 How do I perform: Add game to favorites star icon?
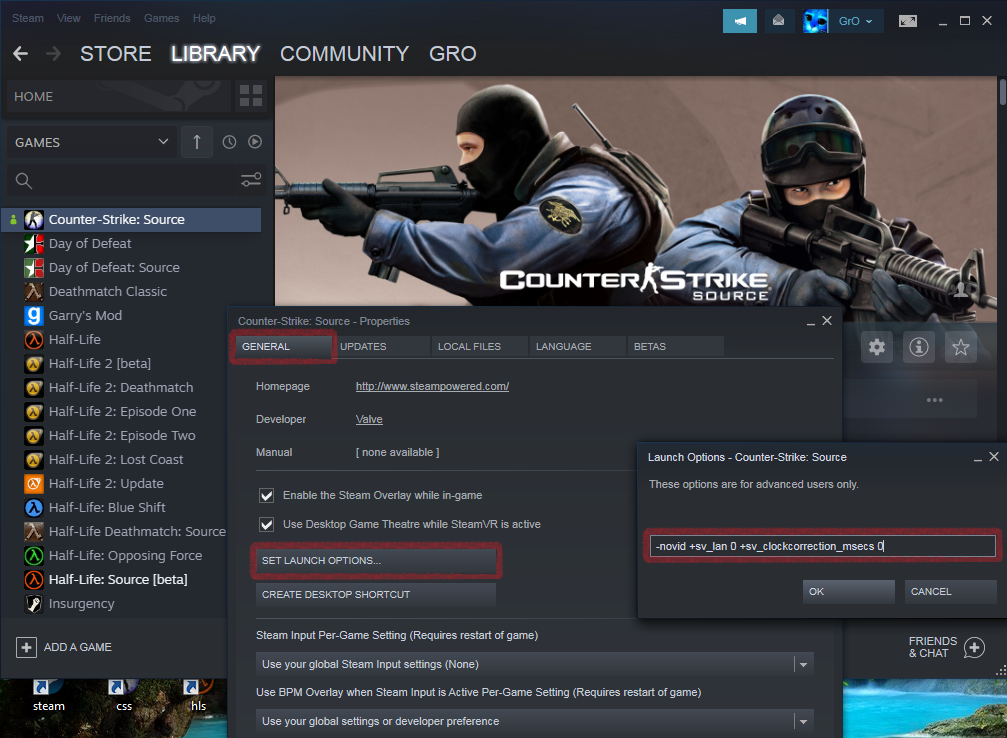click(x=960, y=347)
